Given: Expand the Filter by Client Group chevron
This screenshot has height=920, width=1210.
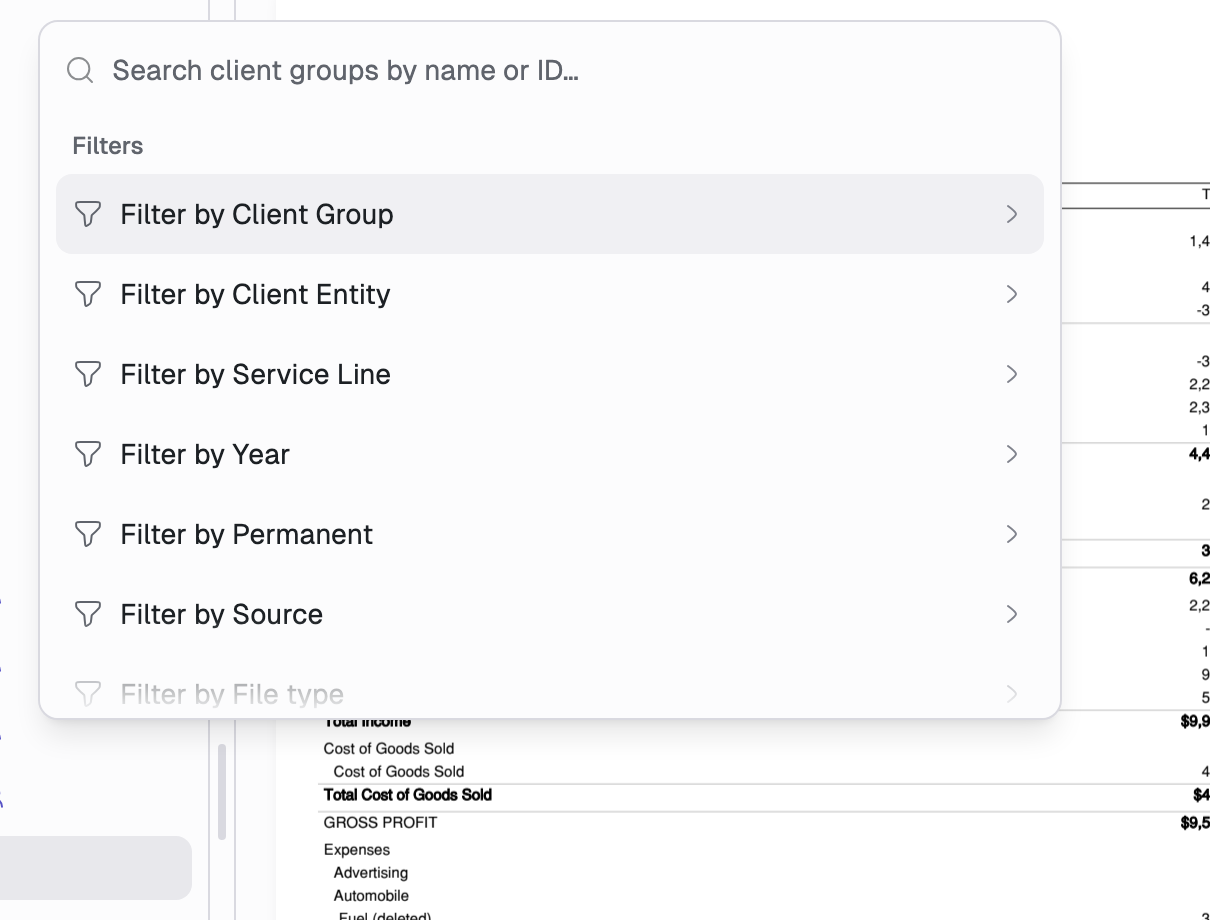Looking at the screenshot, I should [x=1012, y=214].
